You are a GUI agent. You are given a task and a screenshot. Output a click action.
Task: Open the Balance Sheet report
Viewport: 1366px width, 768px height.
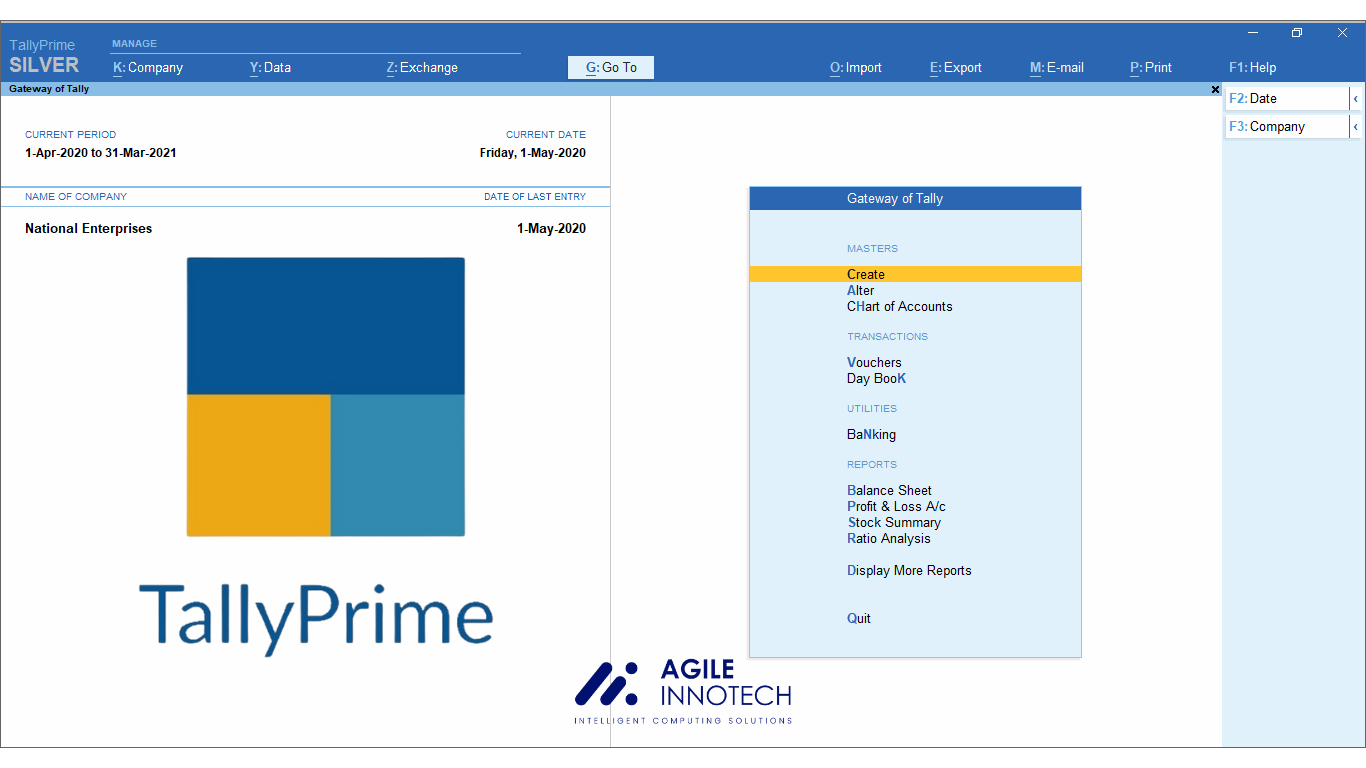889,490
